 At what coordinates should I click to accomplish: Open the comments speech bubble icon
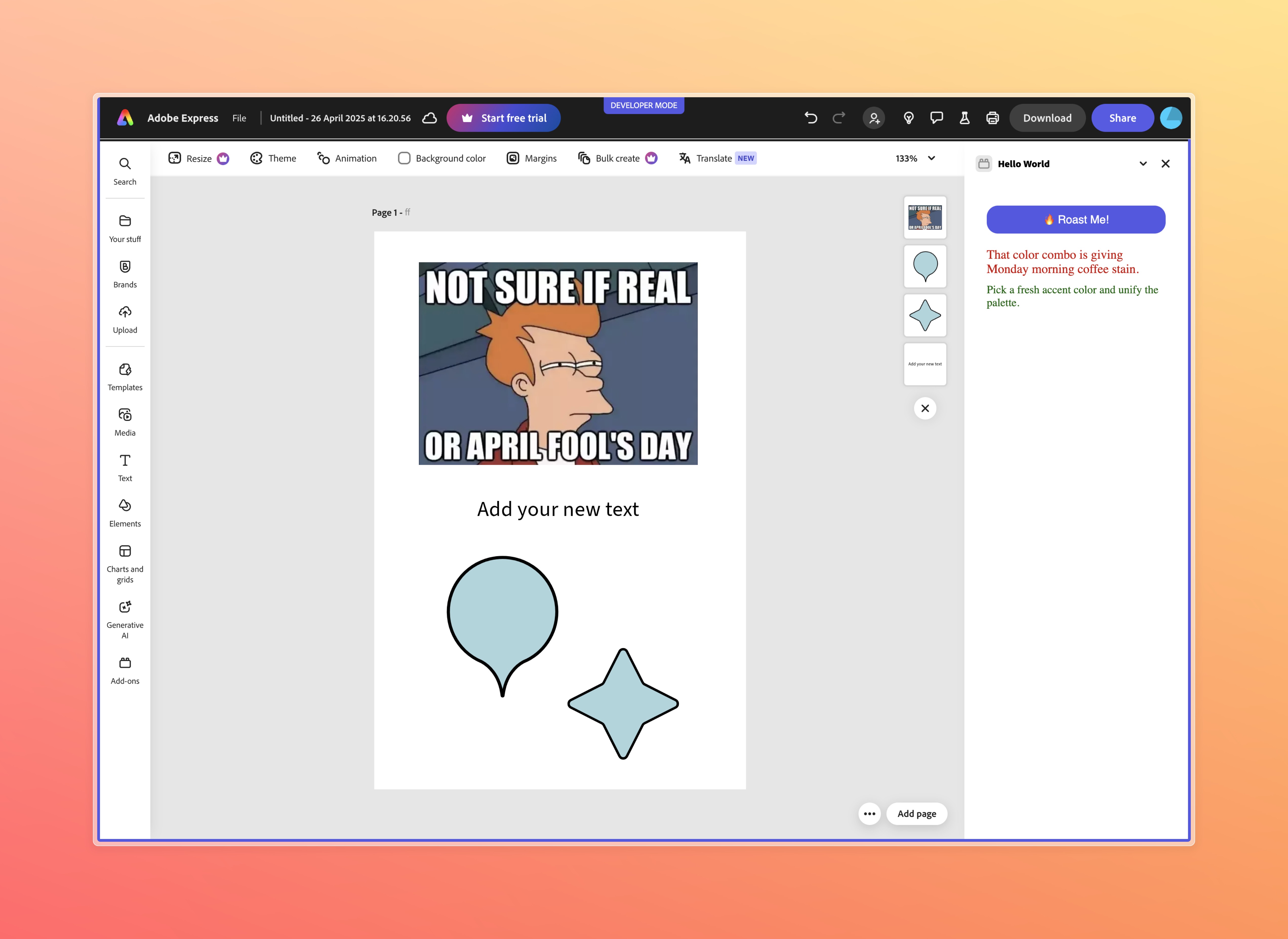click(x=936, y=118)
